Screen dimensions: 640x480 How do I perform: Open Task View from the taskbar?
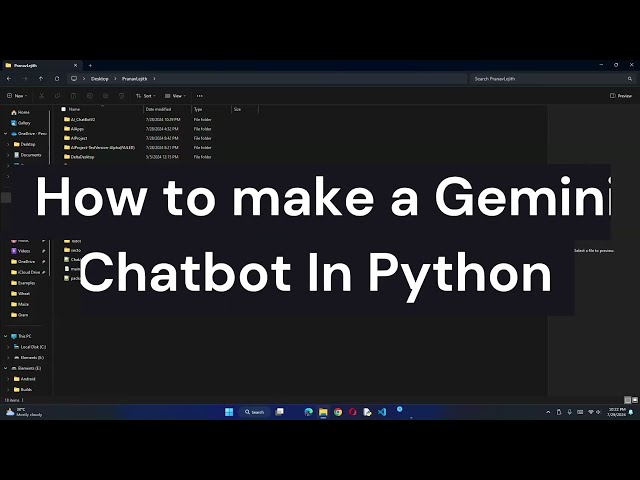[280, 412]
